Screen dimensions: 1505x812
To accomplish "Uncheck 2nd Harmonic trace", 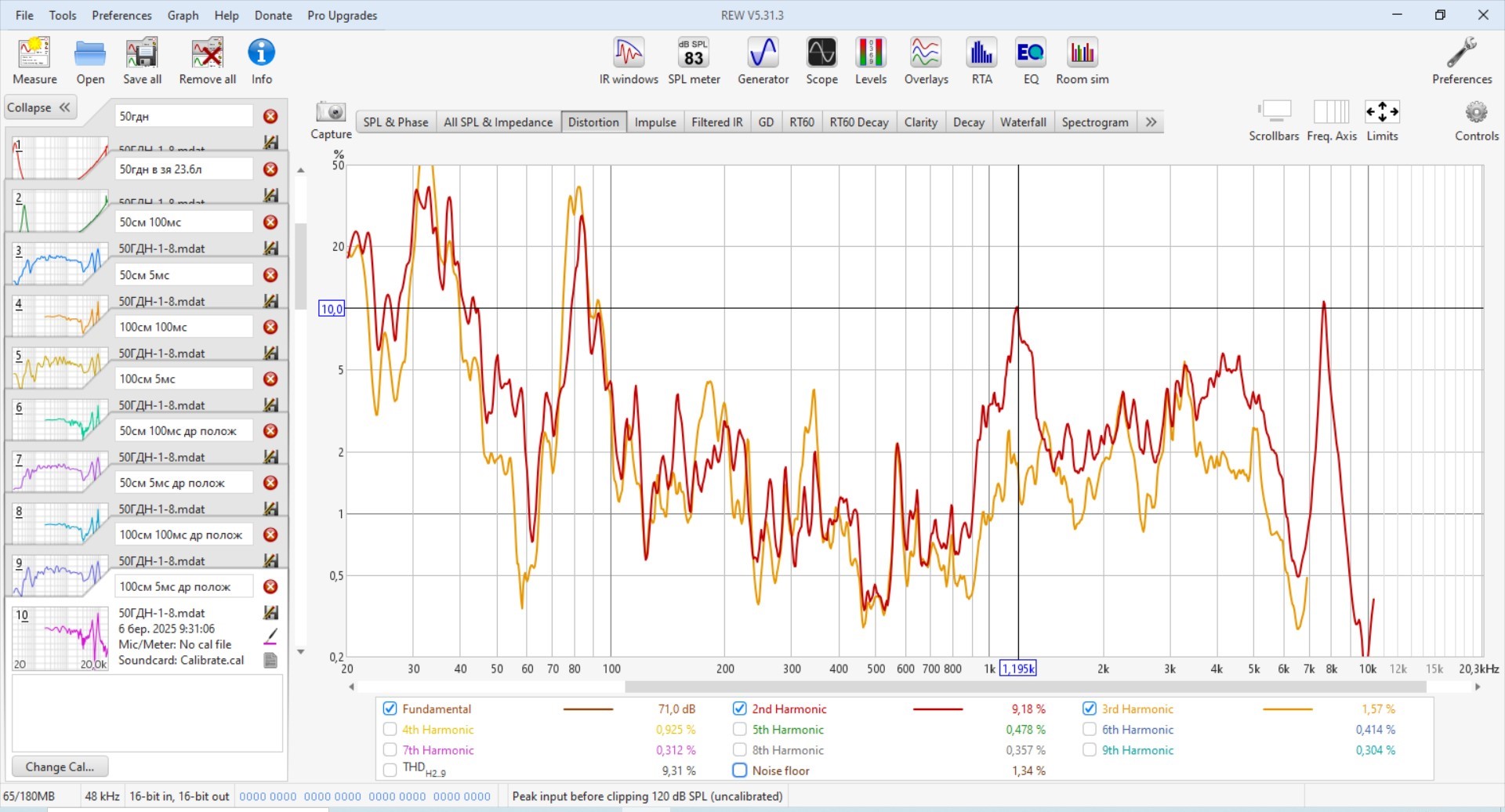I will [x=739, y=709].
